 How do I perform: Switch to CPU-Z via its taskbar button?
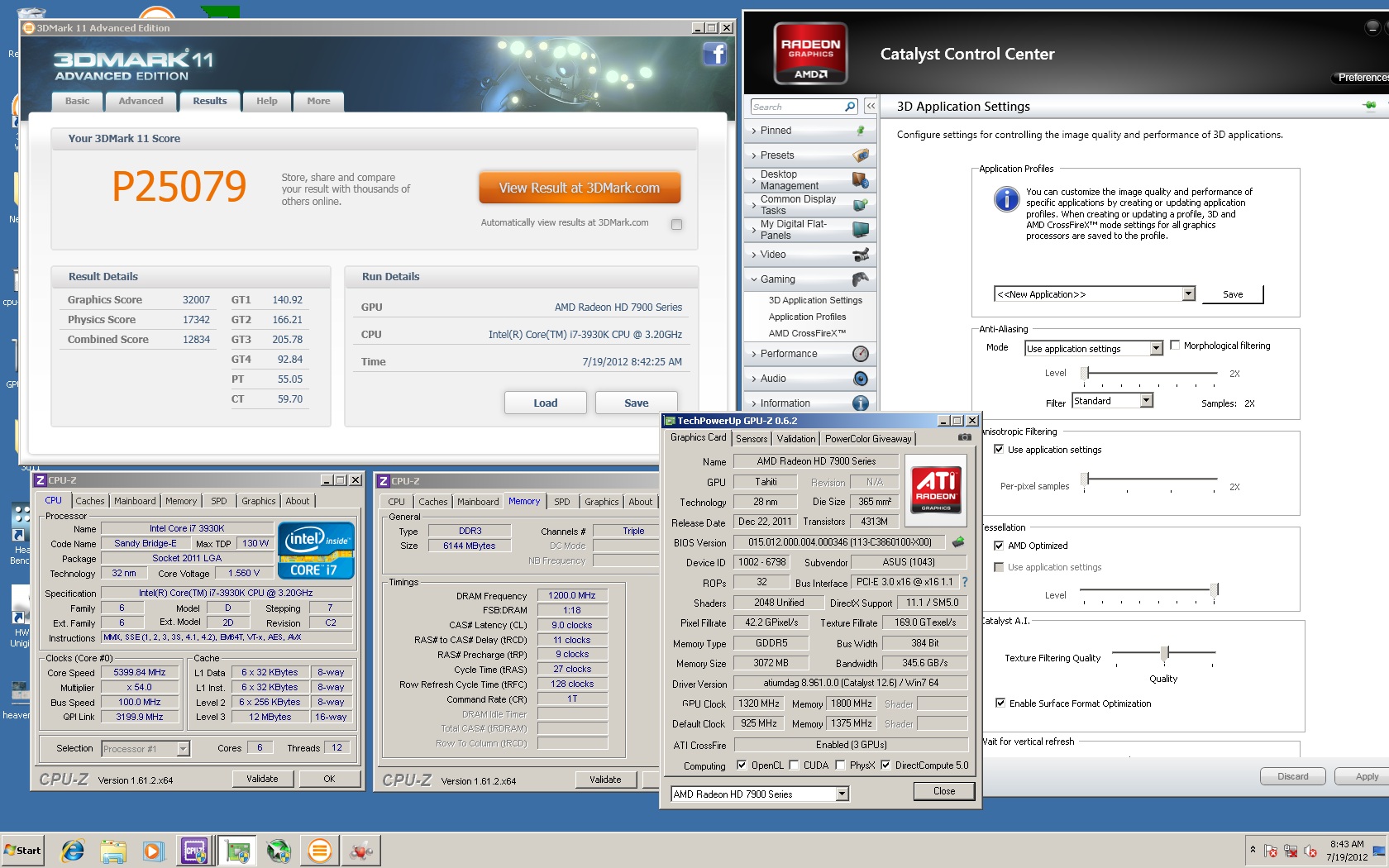194,850
